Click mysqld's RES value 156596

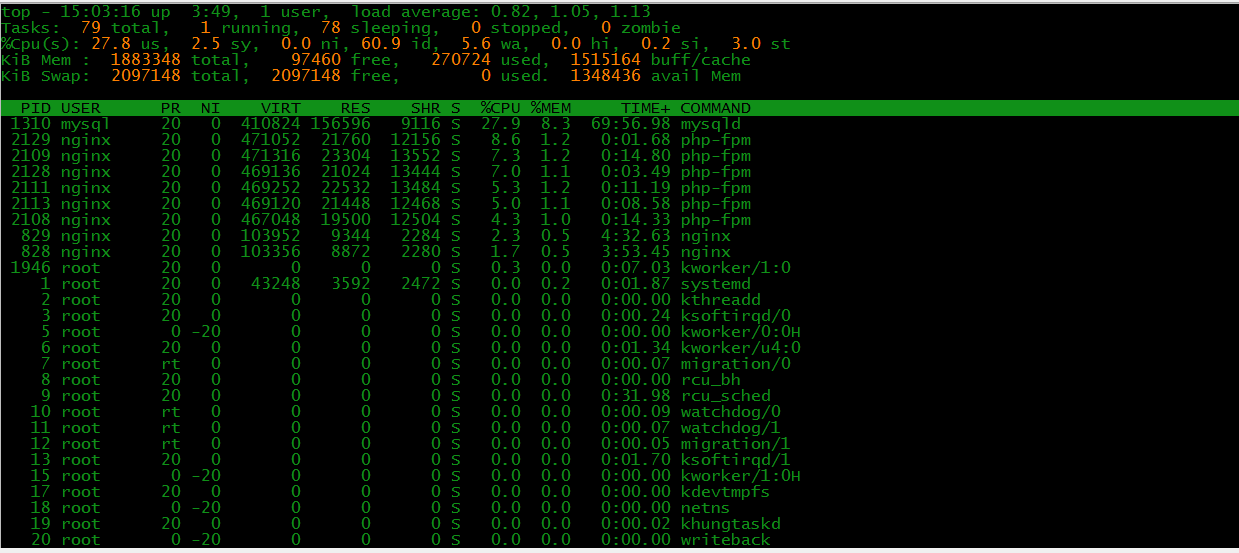pyautogui.click(x=340, y=124)
